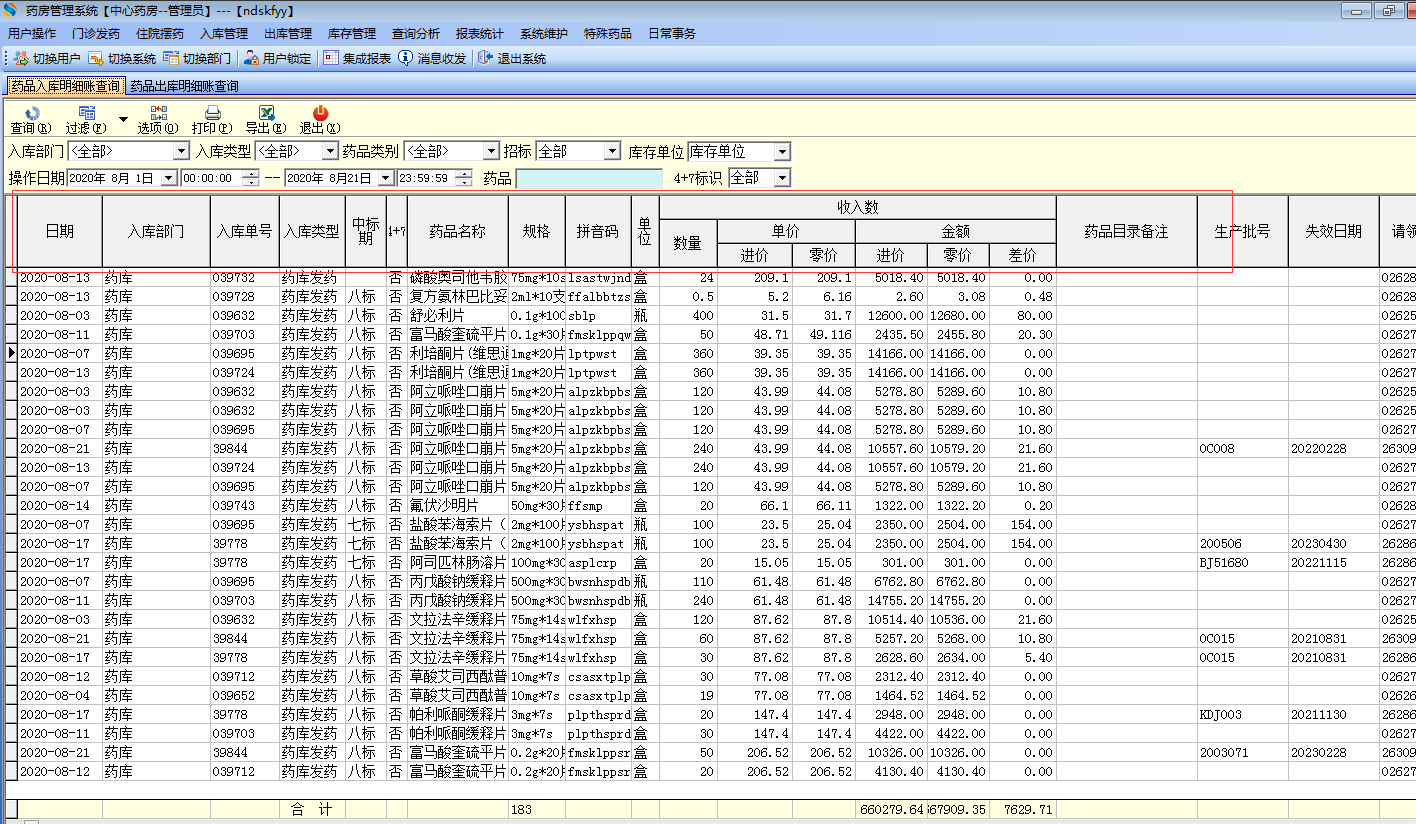Print the list with 打印(P)

212,120
